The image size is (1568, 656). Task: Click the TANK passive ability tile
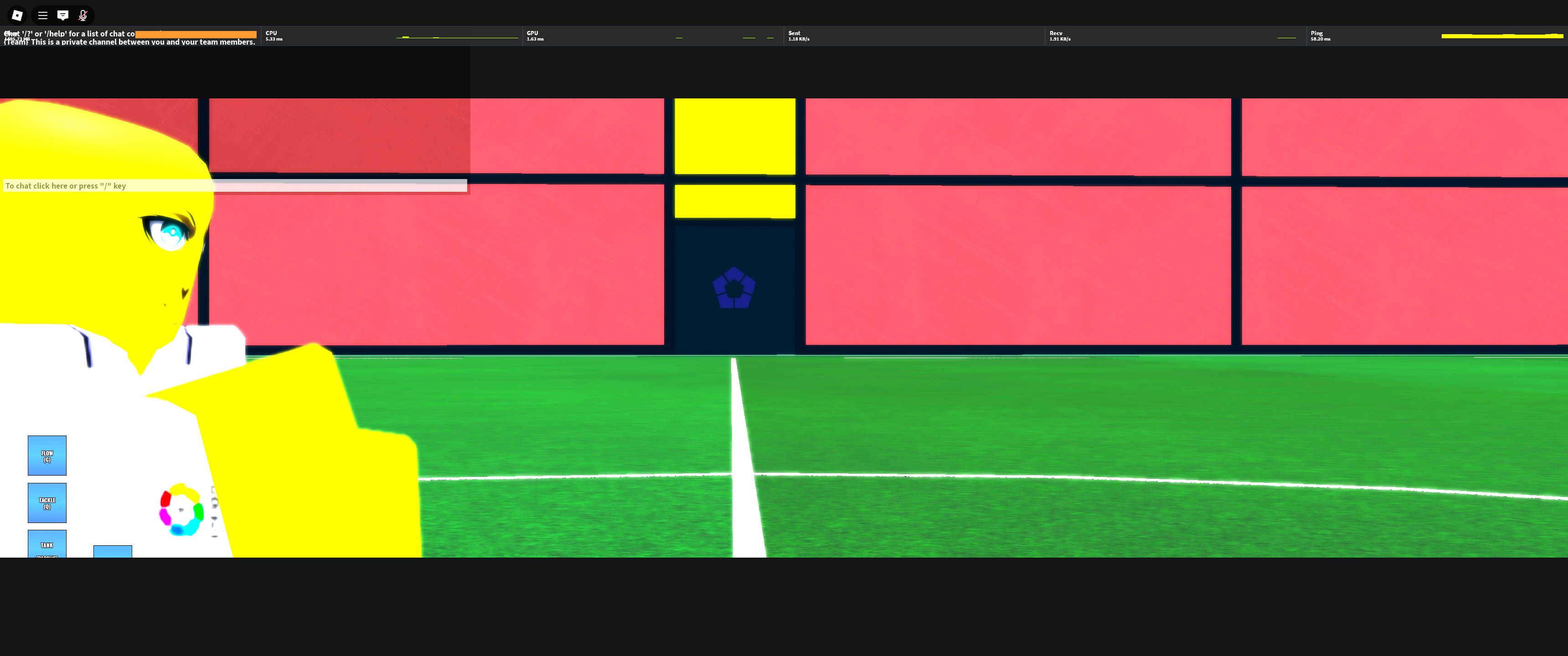(x=47, y=544)
